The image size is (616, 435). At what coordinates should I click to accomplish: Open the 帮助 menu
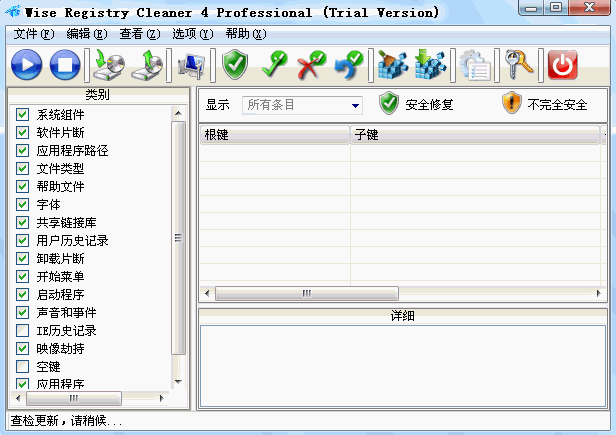245,34
